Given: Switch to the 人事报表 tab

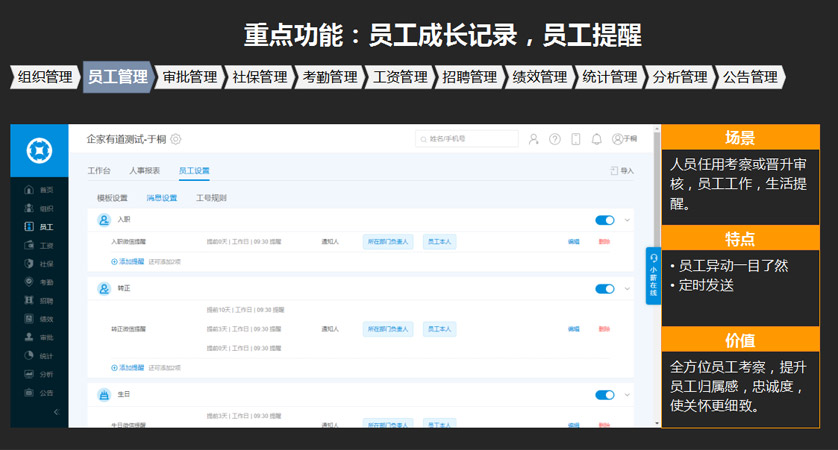Looking at the screenshot, I should (x=144, y=171).
